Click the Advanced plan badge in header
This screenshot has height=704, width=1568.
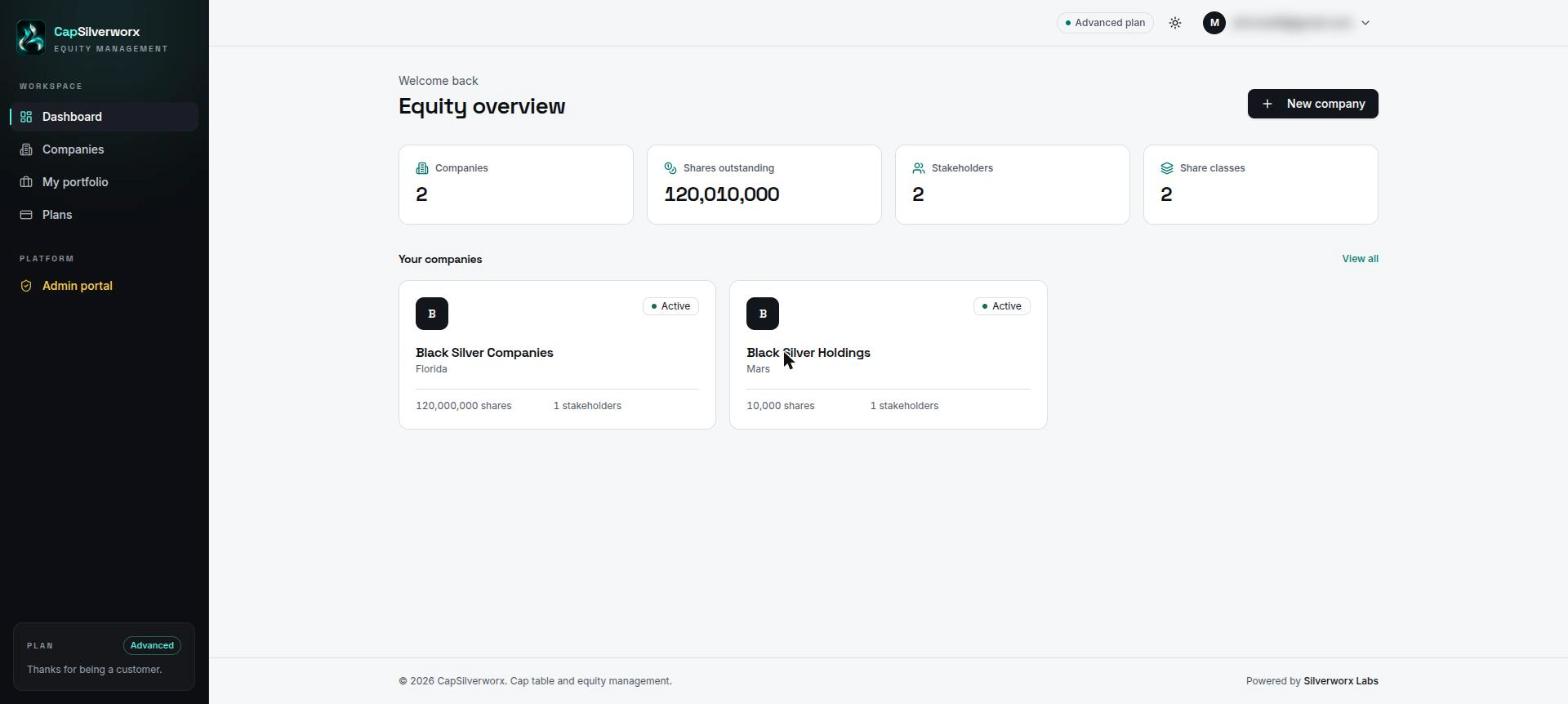(x=1105, y=23)
